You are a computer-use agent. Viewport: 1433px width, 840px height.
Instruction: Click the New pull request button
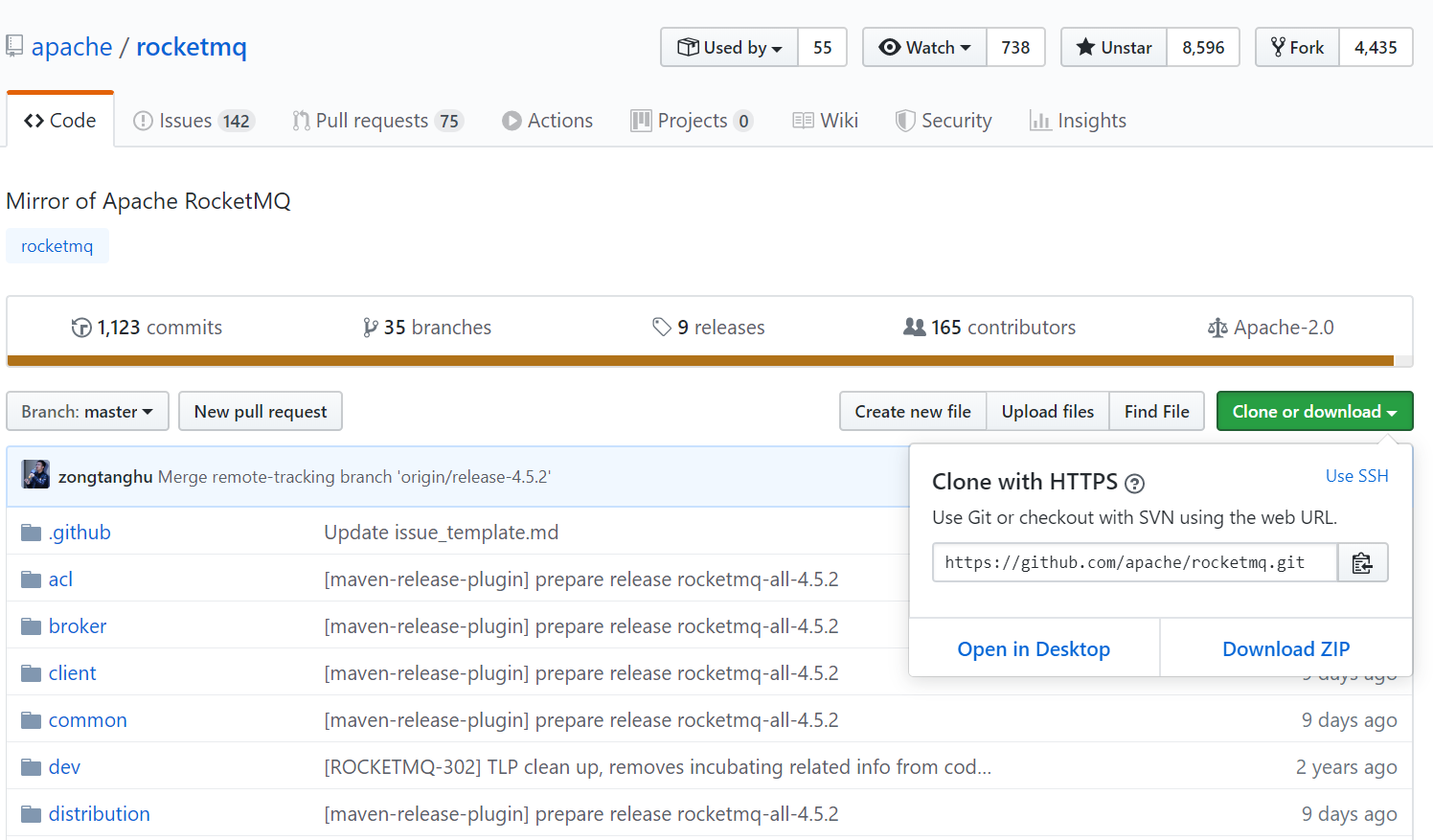click(x=261, y=411)
